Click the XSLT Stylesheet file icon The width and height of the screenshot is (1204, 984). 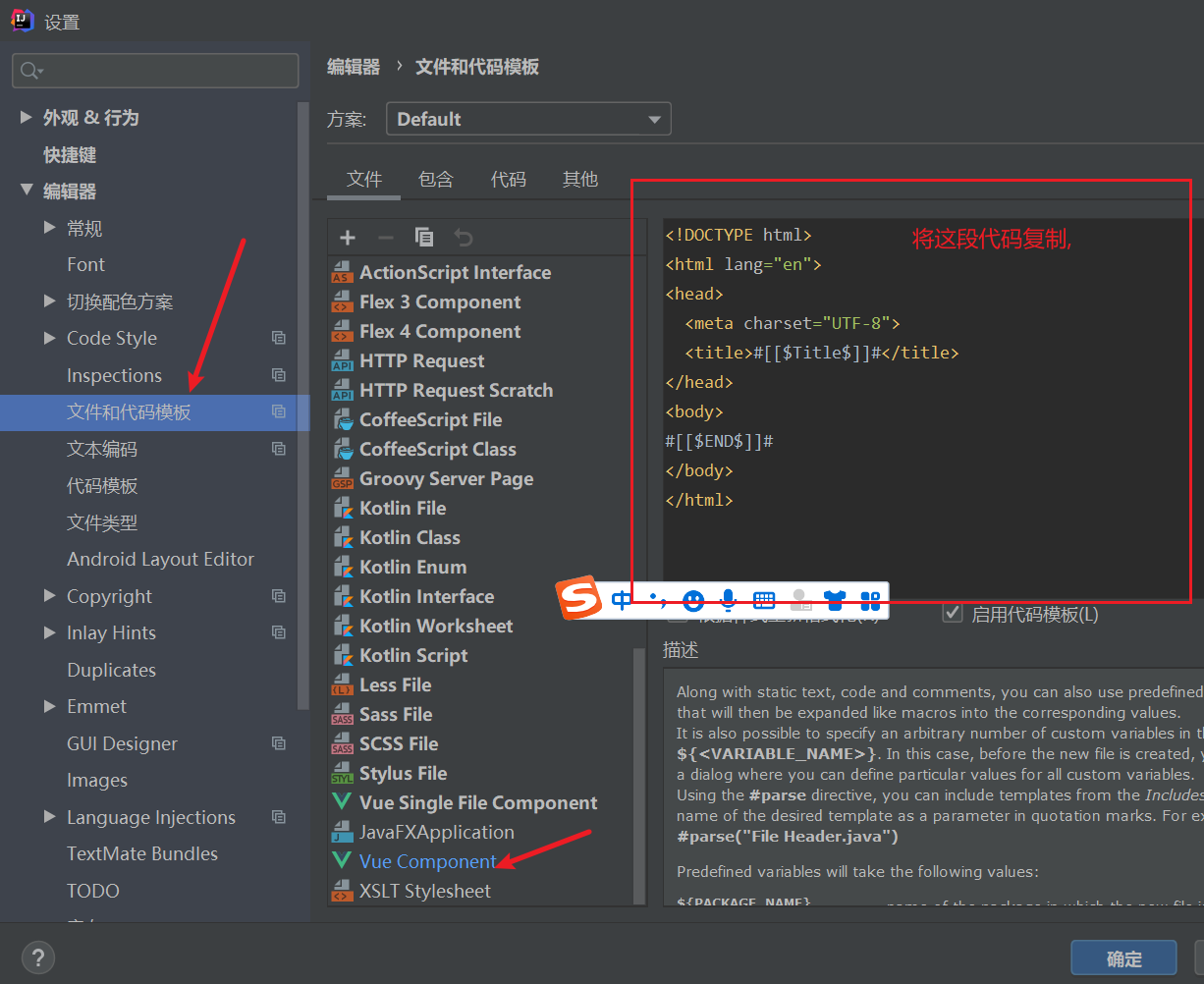pyautogui.click(x=342, y=892)
